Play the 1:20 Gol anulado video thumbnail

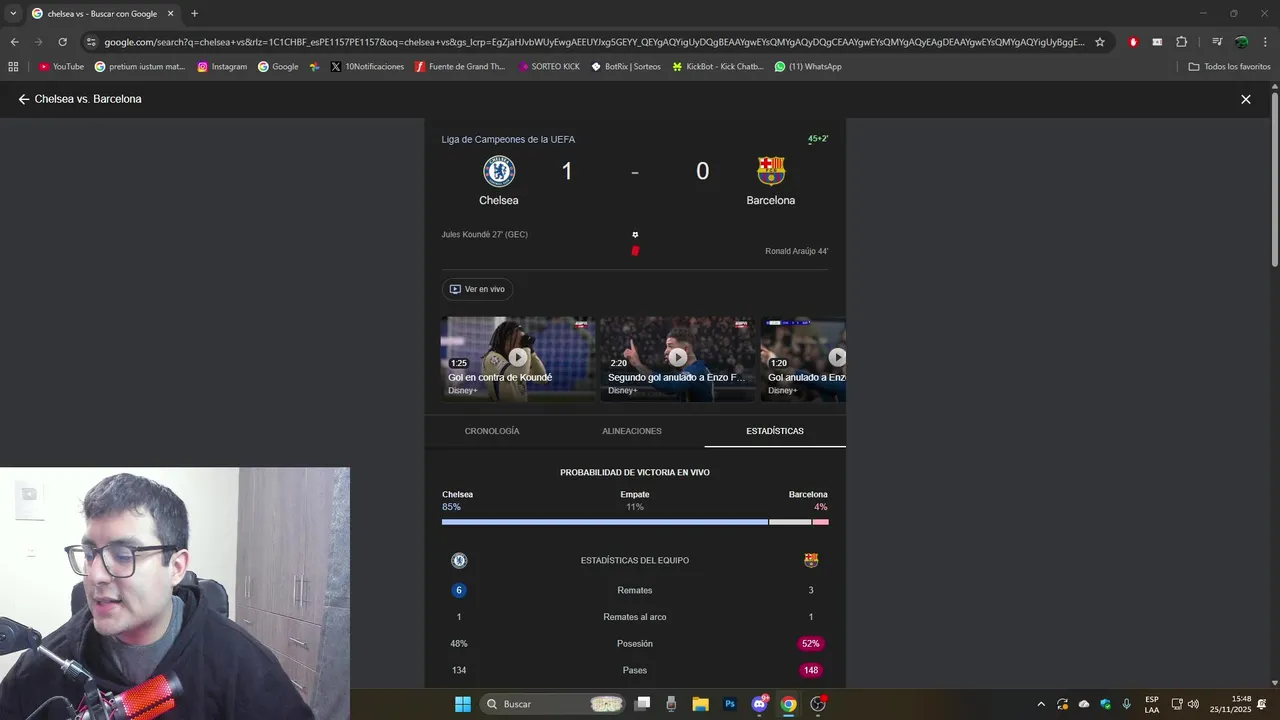804,358
